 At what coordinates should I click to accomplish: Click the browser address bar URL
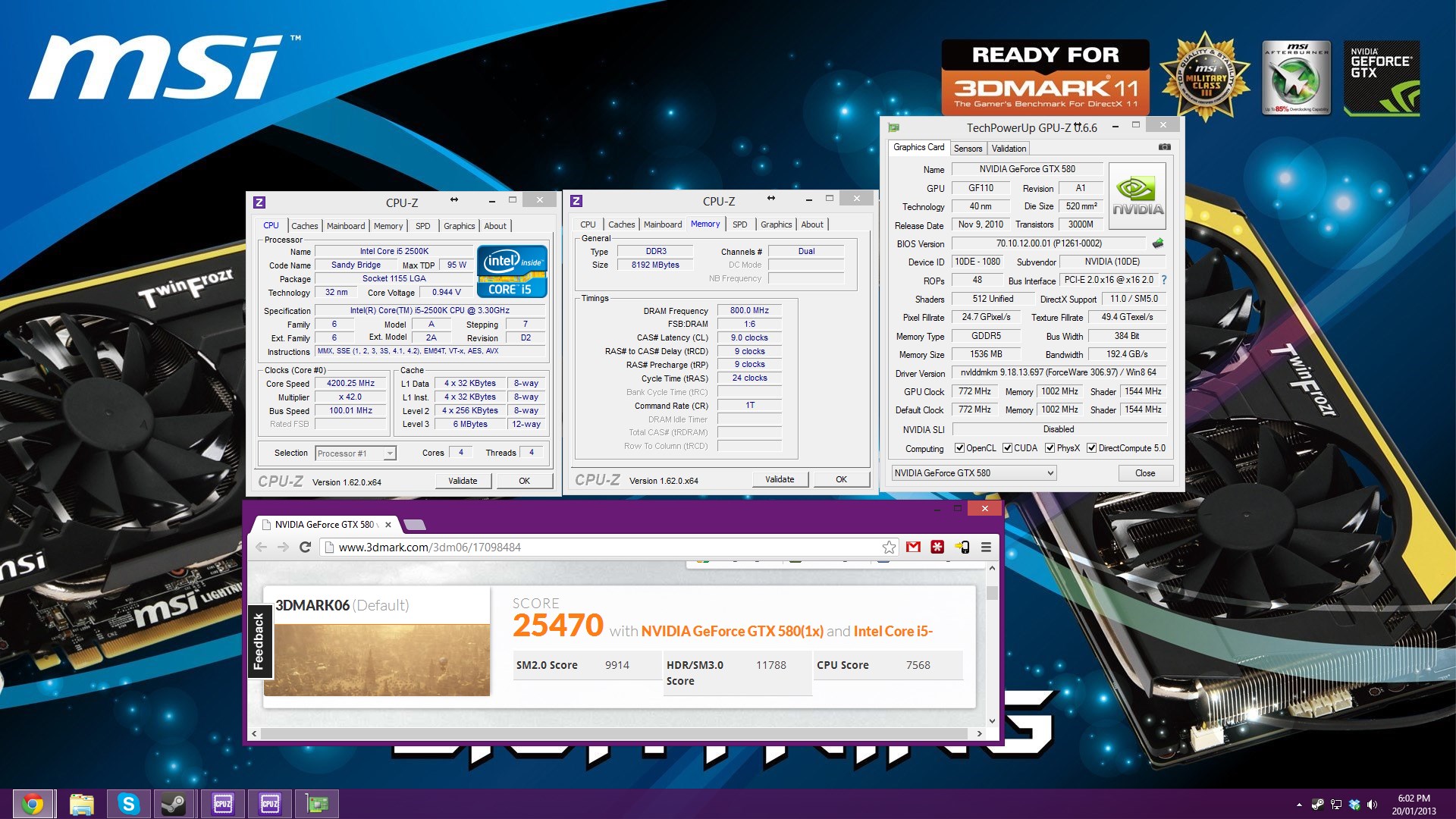click(429, 548)
